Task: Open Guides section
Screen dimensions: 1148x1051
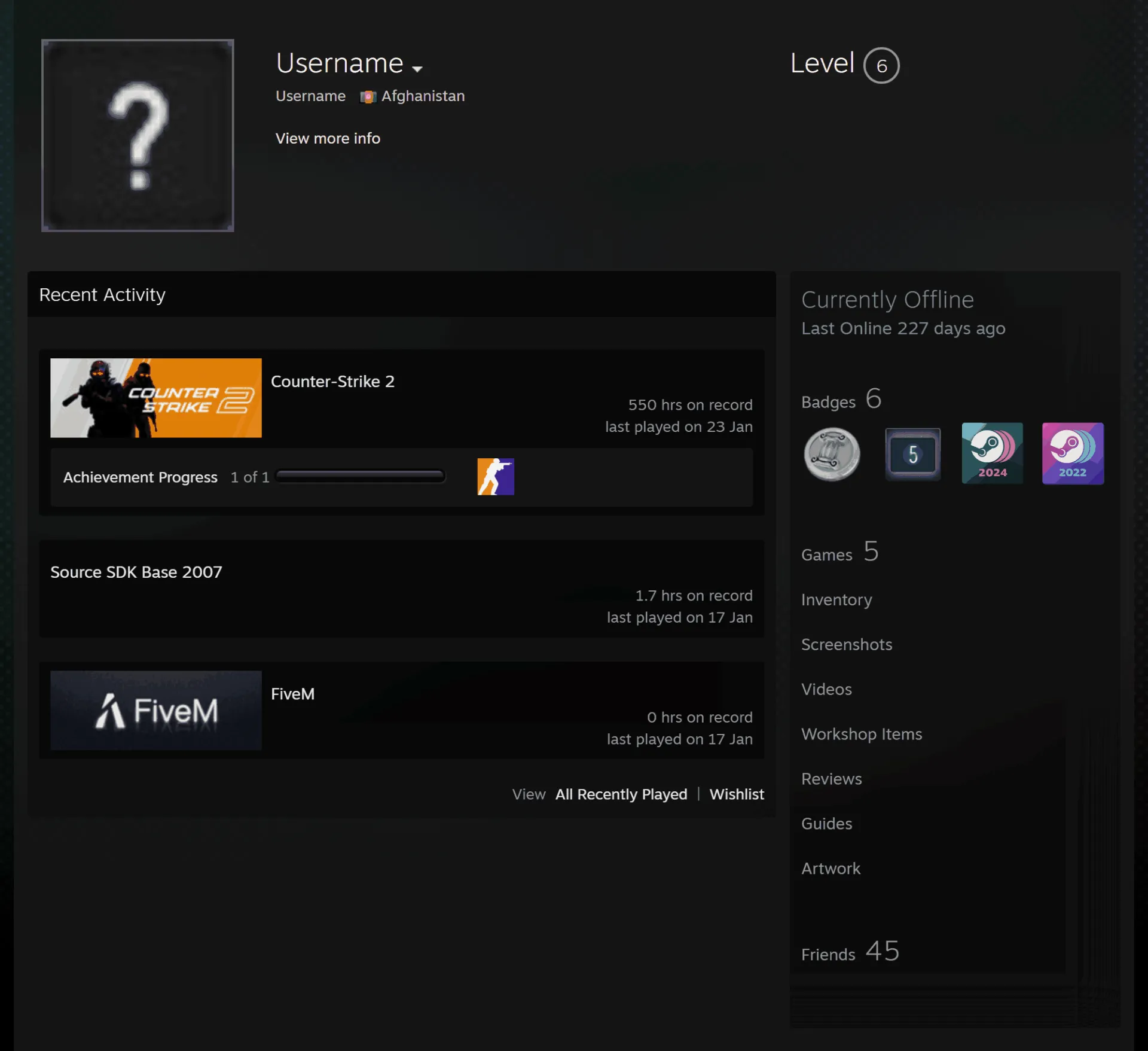Action: (x=826, y=824)
